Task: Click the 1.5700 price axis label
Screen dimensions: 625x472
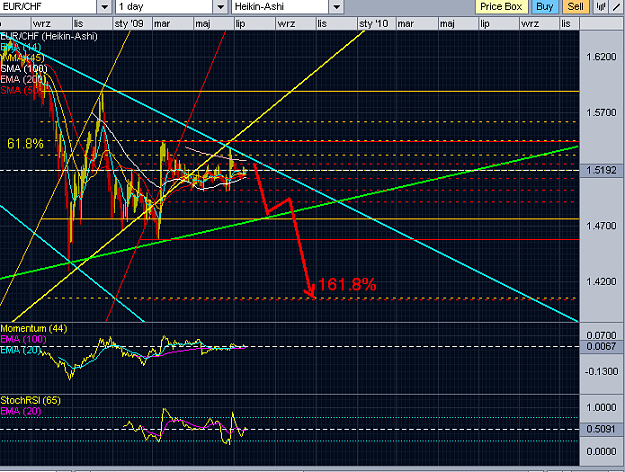Action: pyautogui.click(x=601, y=113)
